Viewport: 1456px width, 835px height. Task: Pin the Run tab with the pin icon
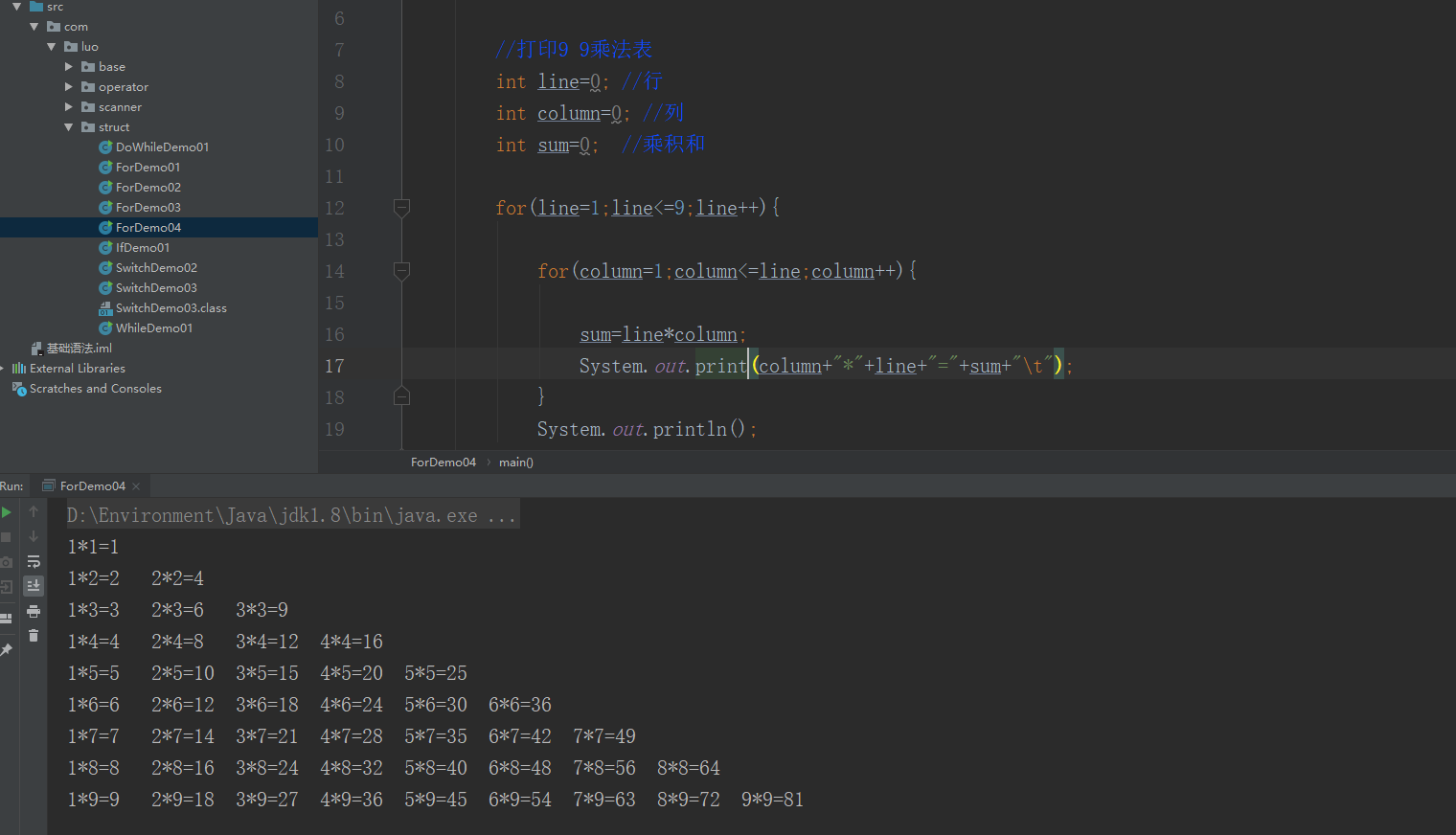pyautogui.click(x=7, y=649)
